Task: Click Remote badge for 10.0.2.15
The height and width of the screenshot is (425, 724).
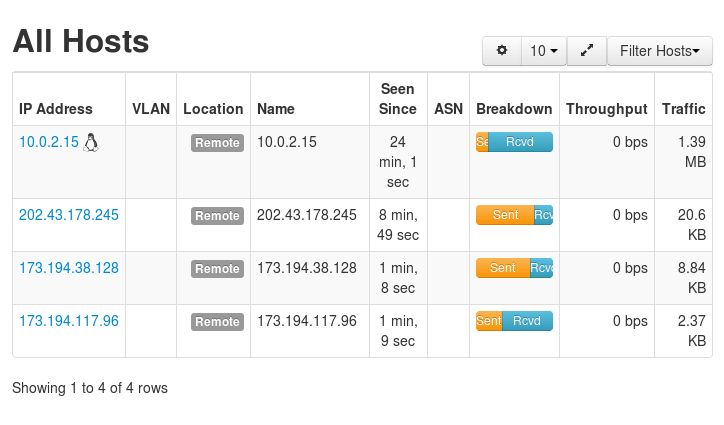Action: [x=217, y=143]
